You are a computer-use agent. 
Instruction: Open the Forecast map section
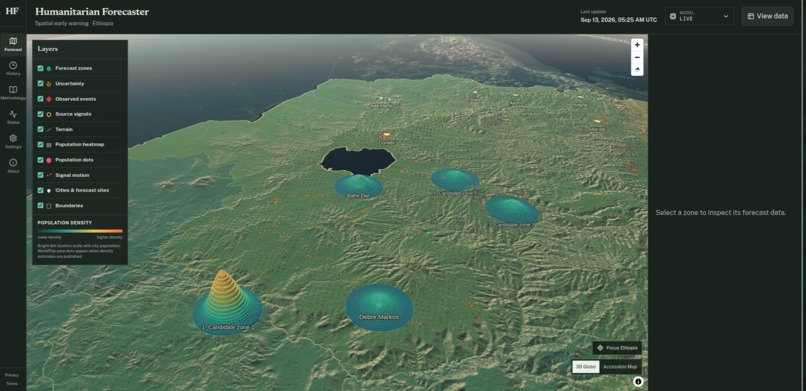pos(13,45)
